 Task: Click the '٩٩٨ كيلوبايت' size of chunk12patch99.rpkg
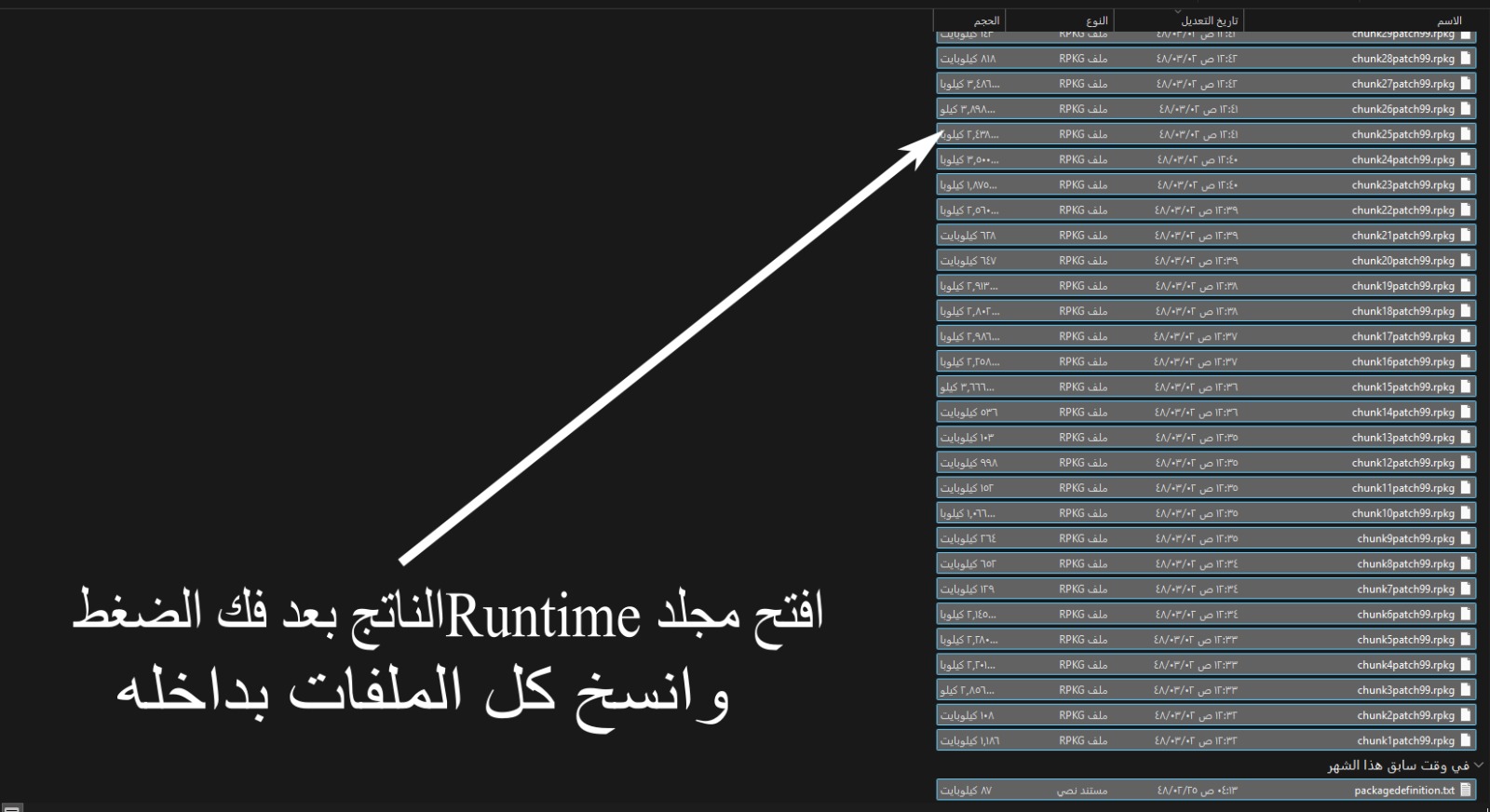coord(968,462)
